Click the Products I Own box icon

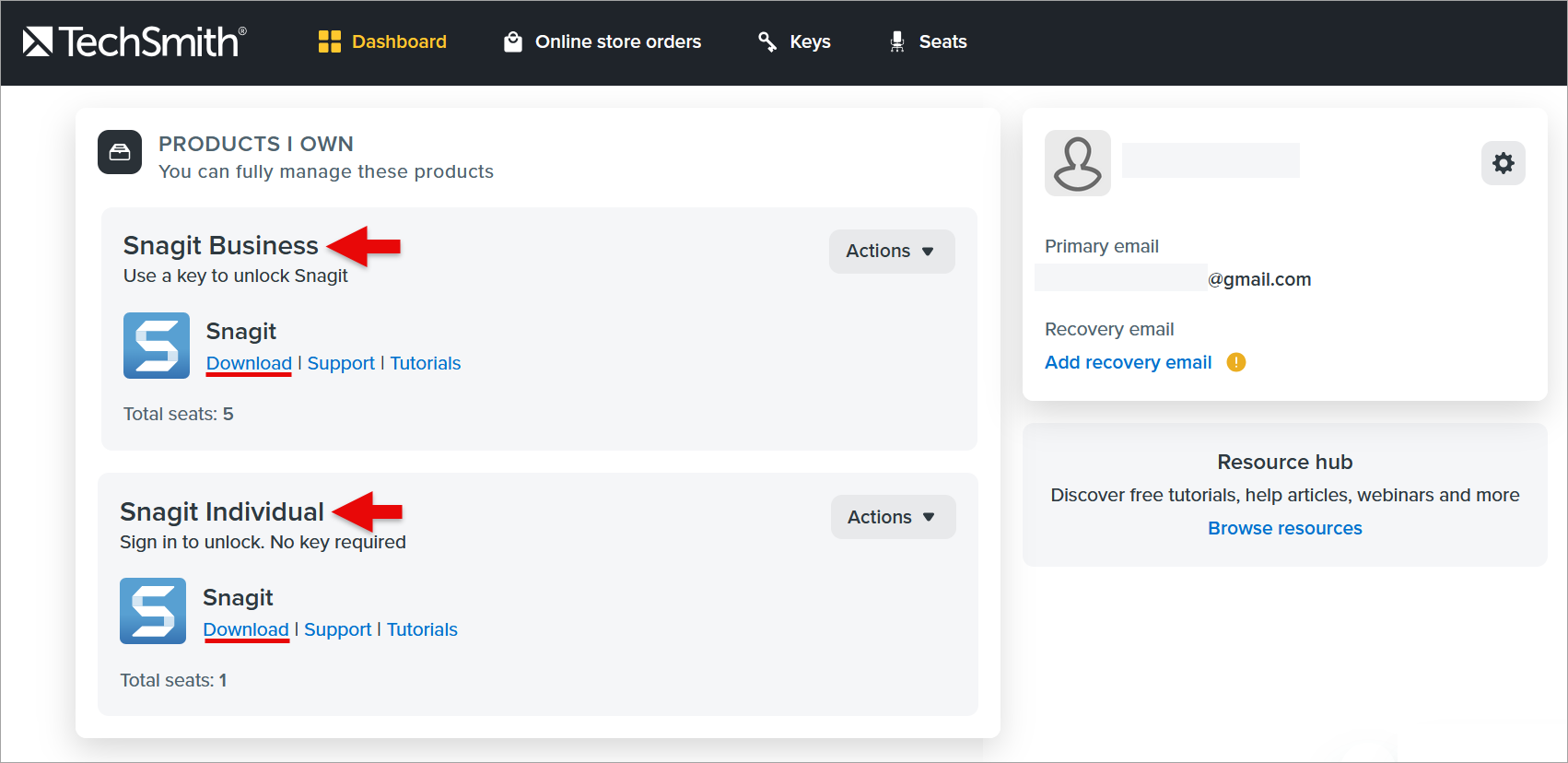click(x=120, y=152)
